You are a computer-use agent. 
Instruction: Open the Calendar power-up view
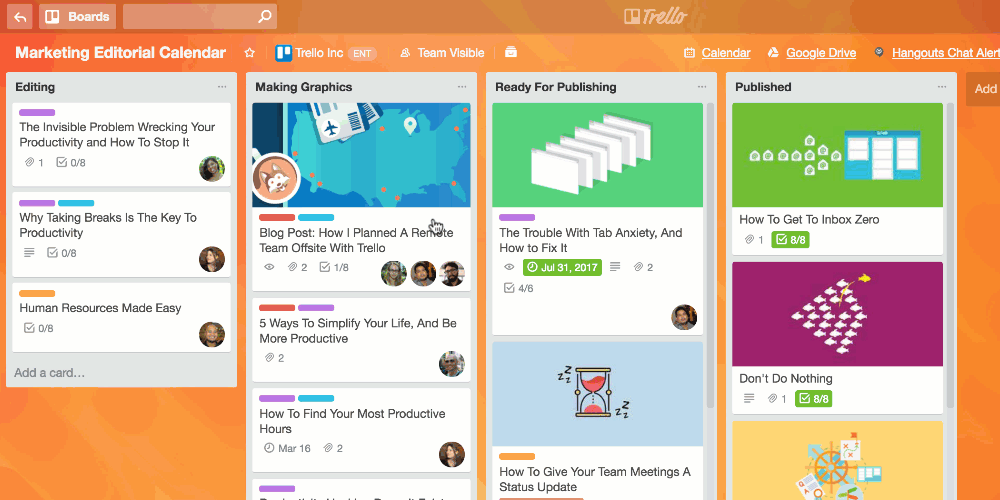click(726, 53)
